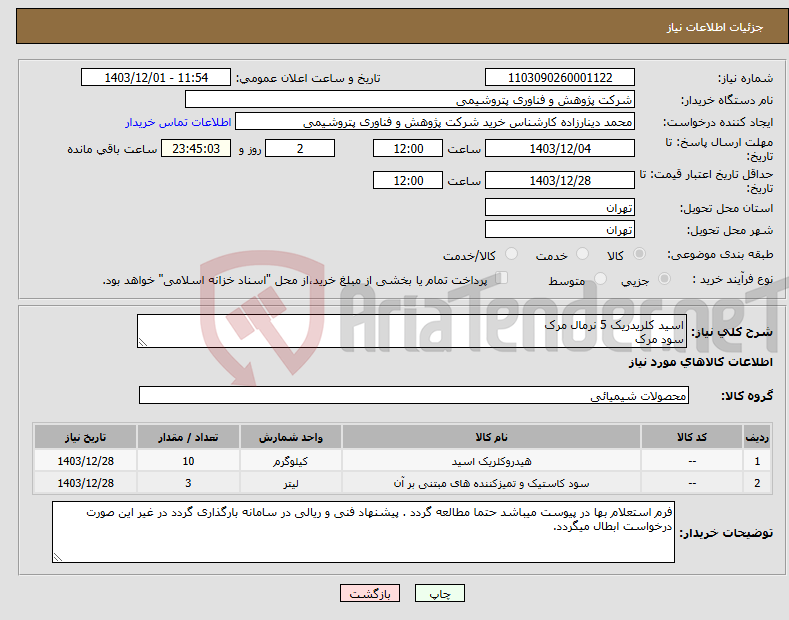Click the delivery province field تهران
Screen dimensions: 789x620
click(560, 207)
